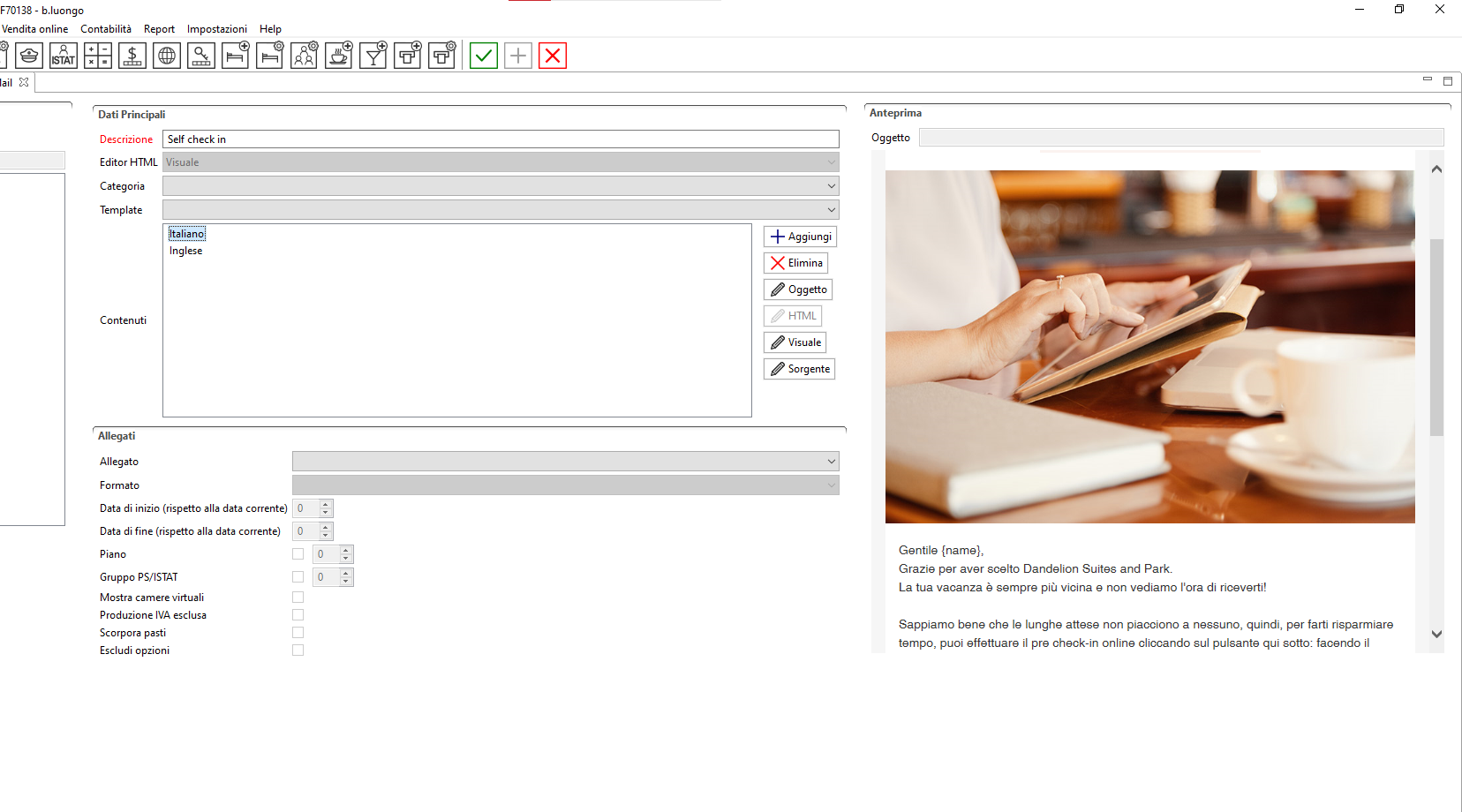Click the Aggiungi button
1462x812 pixels.
[x=800, y=237]
